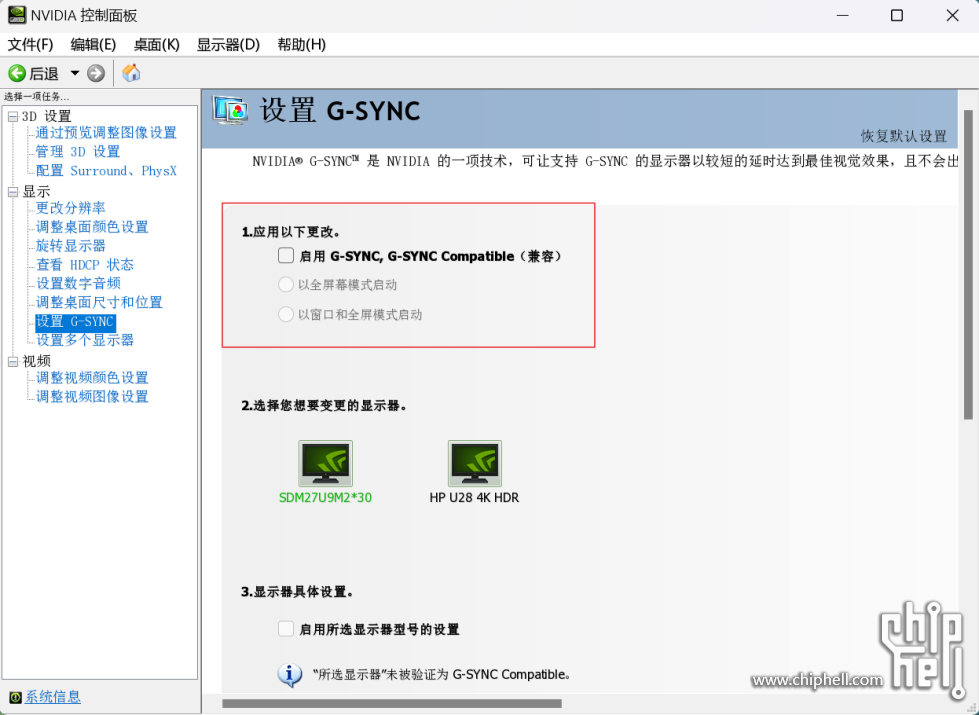This screenshot has width=979, height=715.
Task: Click the 后退 back button label
Action: [44, 74]
